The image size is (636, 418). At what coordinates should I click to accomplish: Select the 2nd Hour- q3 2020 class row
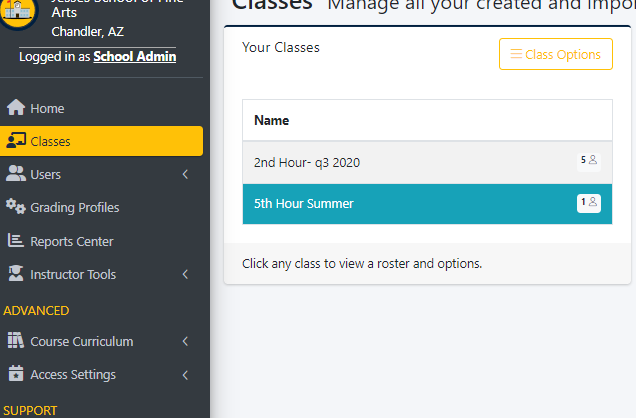[427, 163]
